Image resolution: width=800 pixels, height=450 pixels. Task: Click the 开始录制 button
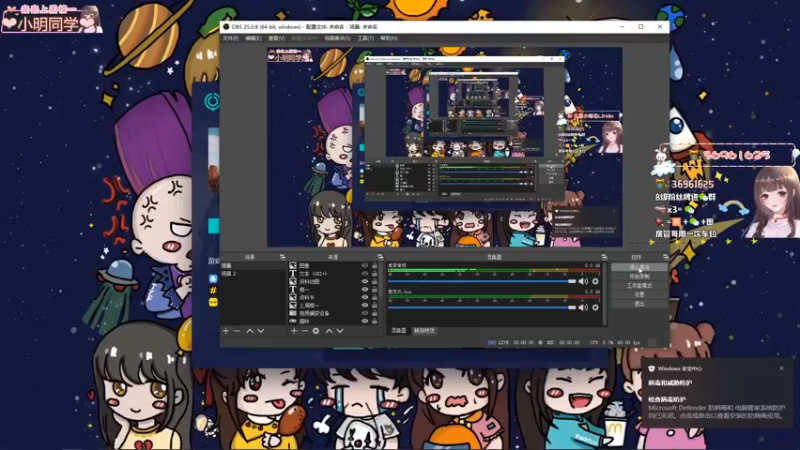(x=639, y=277)
